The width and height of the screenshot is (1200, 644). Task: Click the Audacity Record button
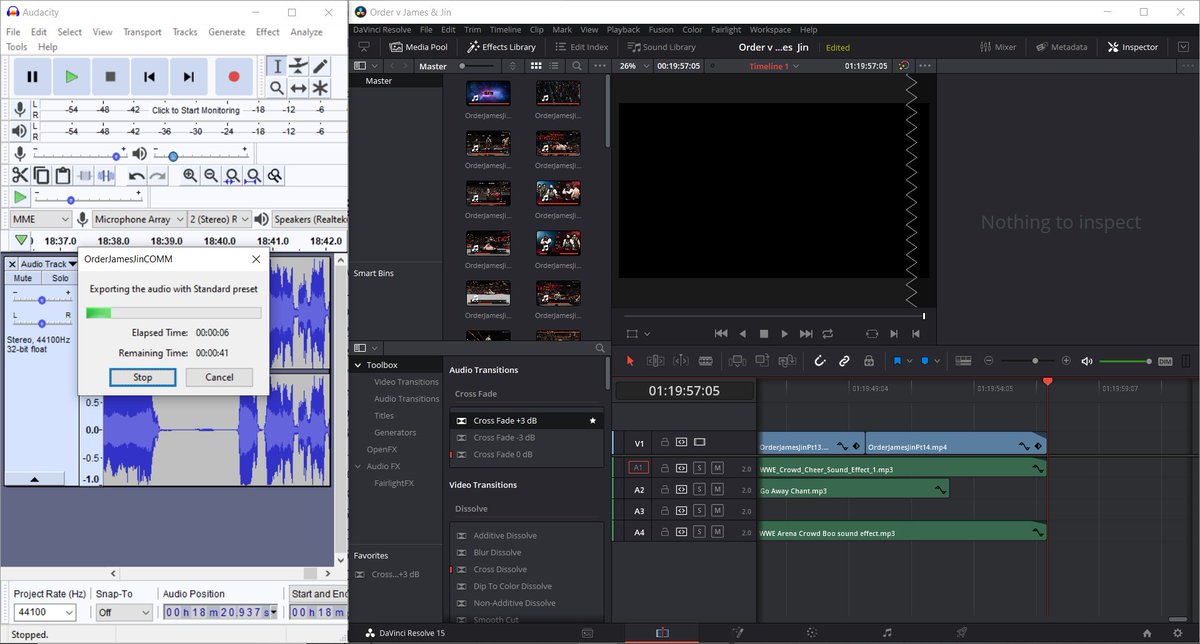pos(234,76)
